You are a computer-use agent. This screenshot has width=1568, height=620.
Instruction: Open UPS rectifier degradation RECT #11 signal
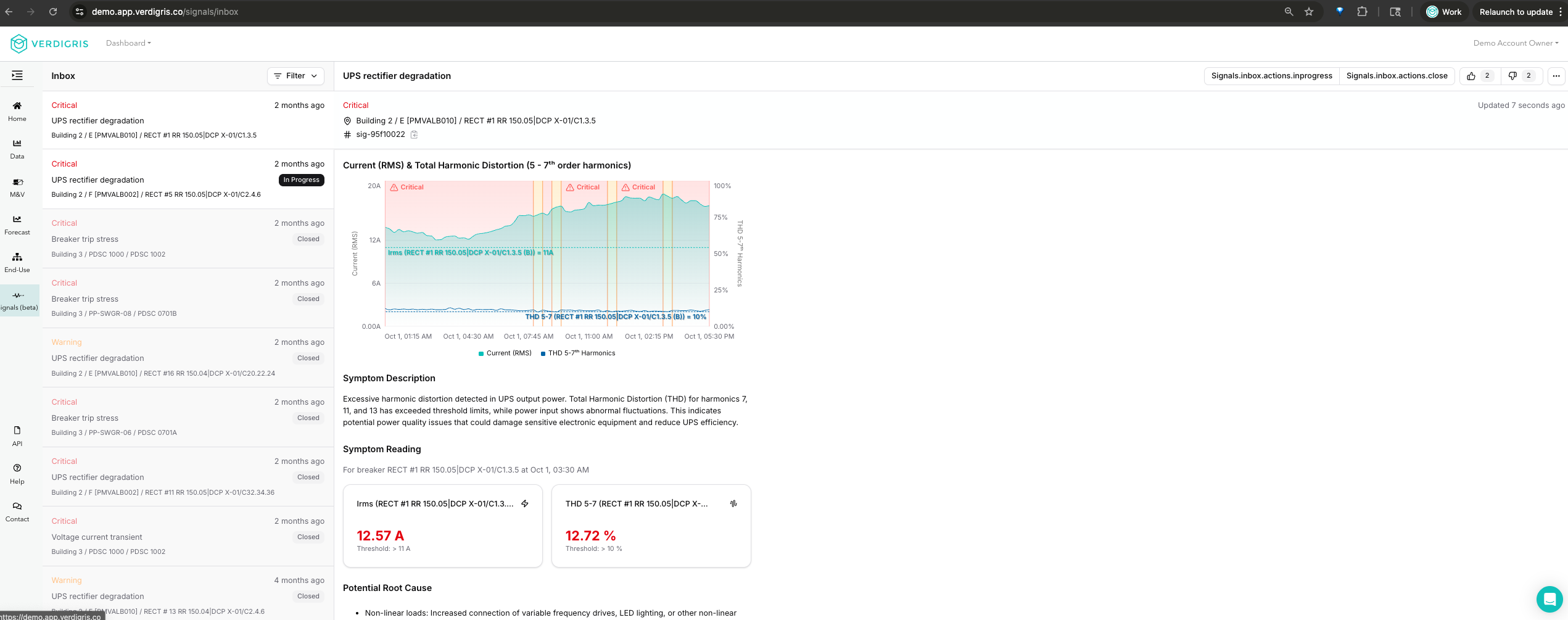pos(188,477)
